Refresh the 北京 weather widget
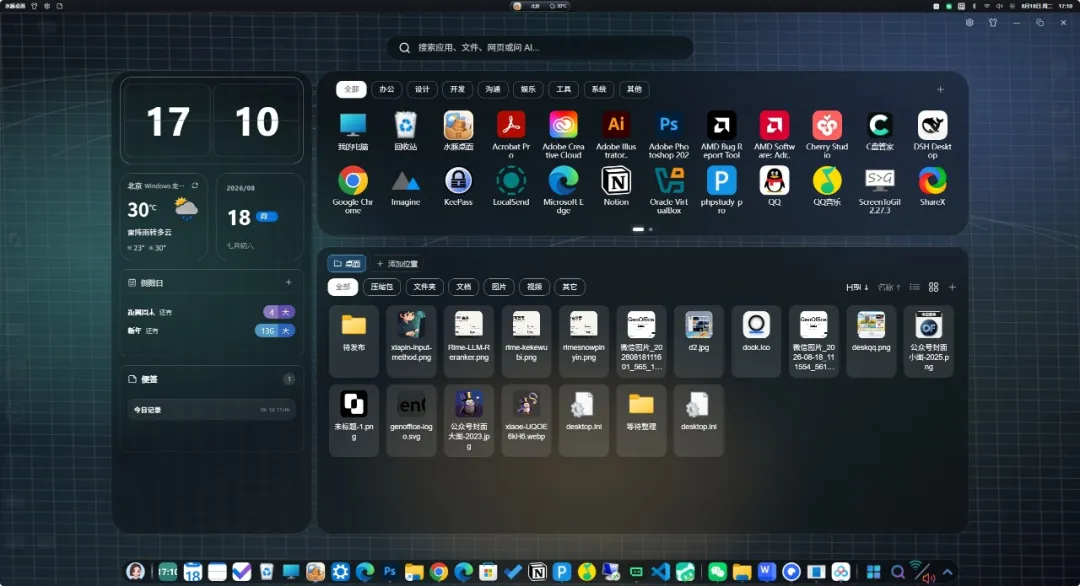1080x586 pixels. (x=195, y=186)
